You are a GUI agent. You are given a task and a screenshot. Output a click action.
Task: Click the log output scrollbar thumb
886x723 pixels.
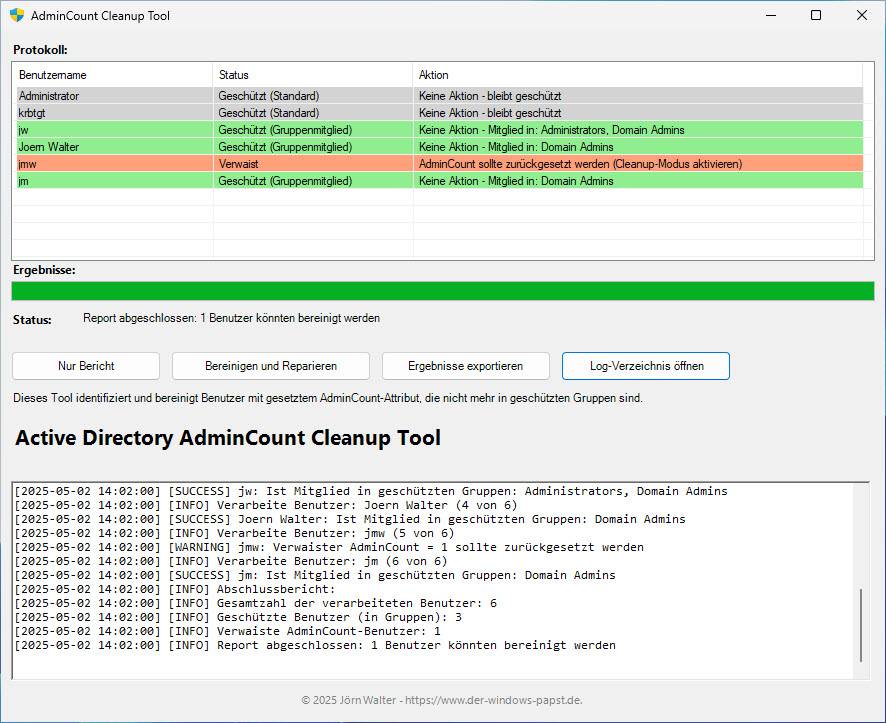pyautogui.click(x=862, y=625)
